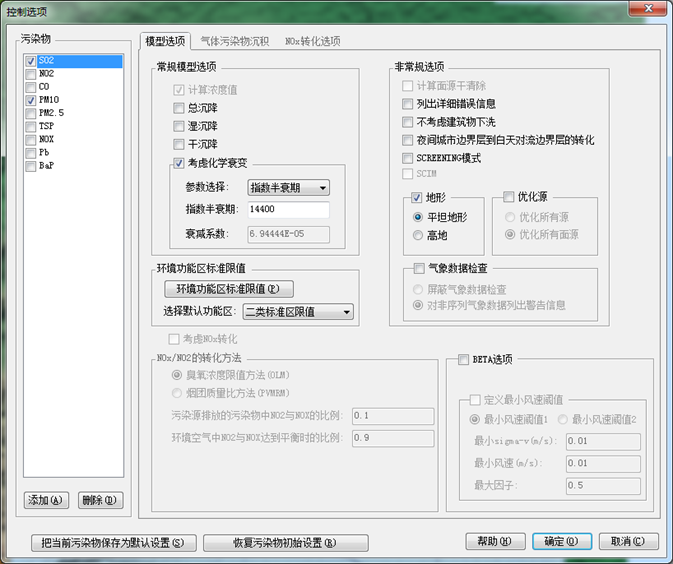Click the dialog title bar window icon
The width and height of the screenshot is (673, 564).
11,10
